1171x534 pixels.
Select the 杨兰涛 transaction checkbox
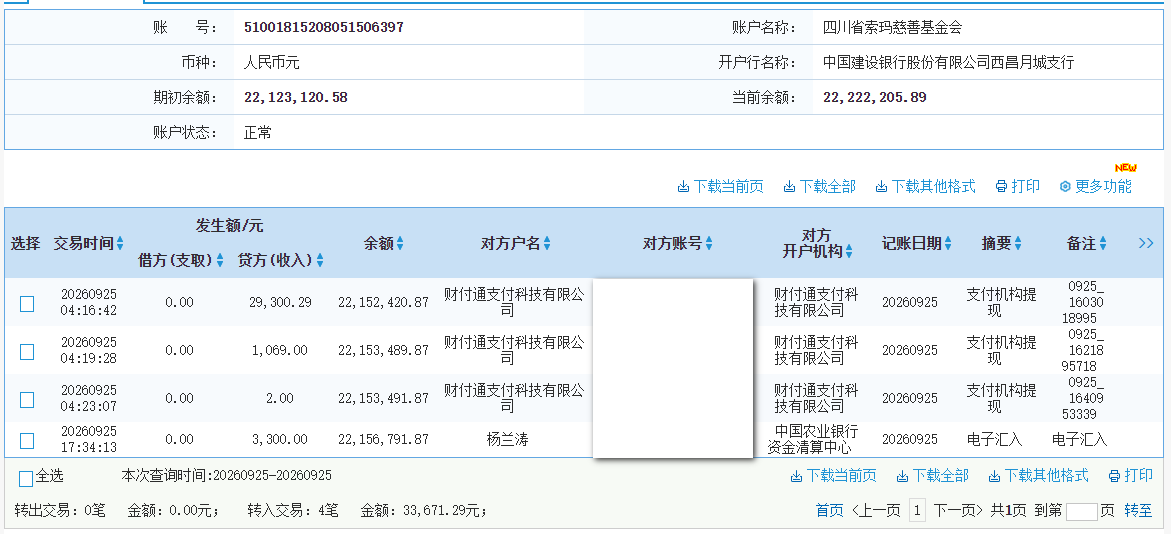[x=27, y=441]
